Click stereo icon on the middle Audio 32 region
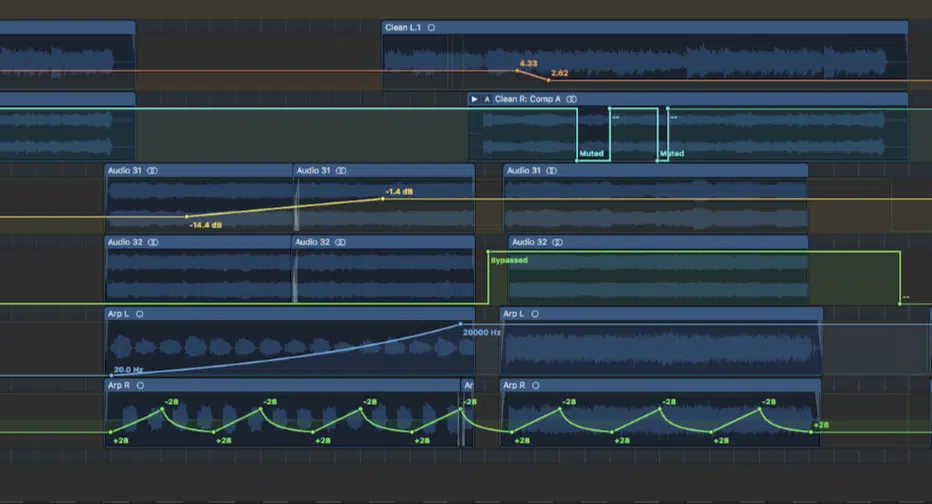Screen dimensions: 932x504 340,242
